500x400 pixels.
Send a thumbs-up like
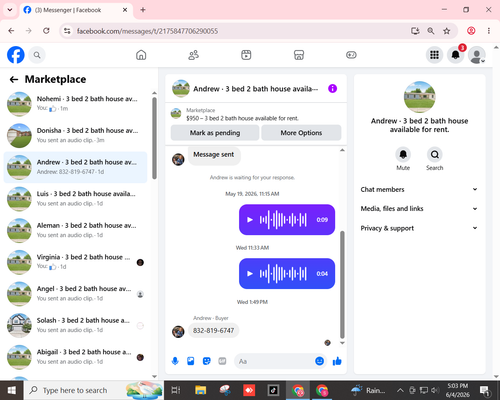pos(337,361)
